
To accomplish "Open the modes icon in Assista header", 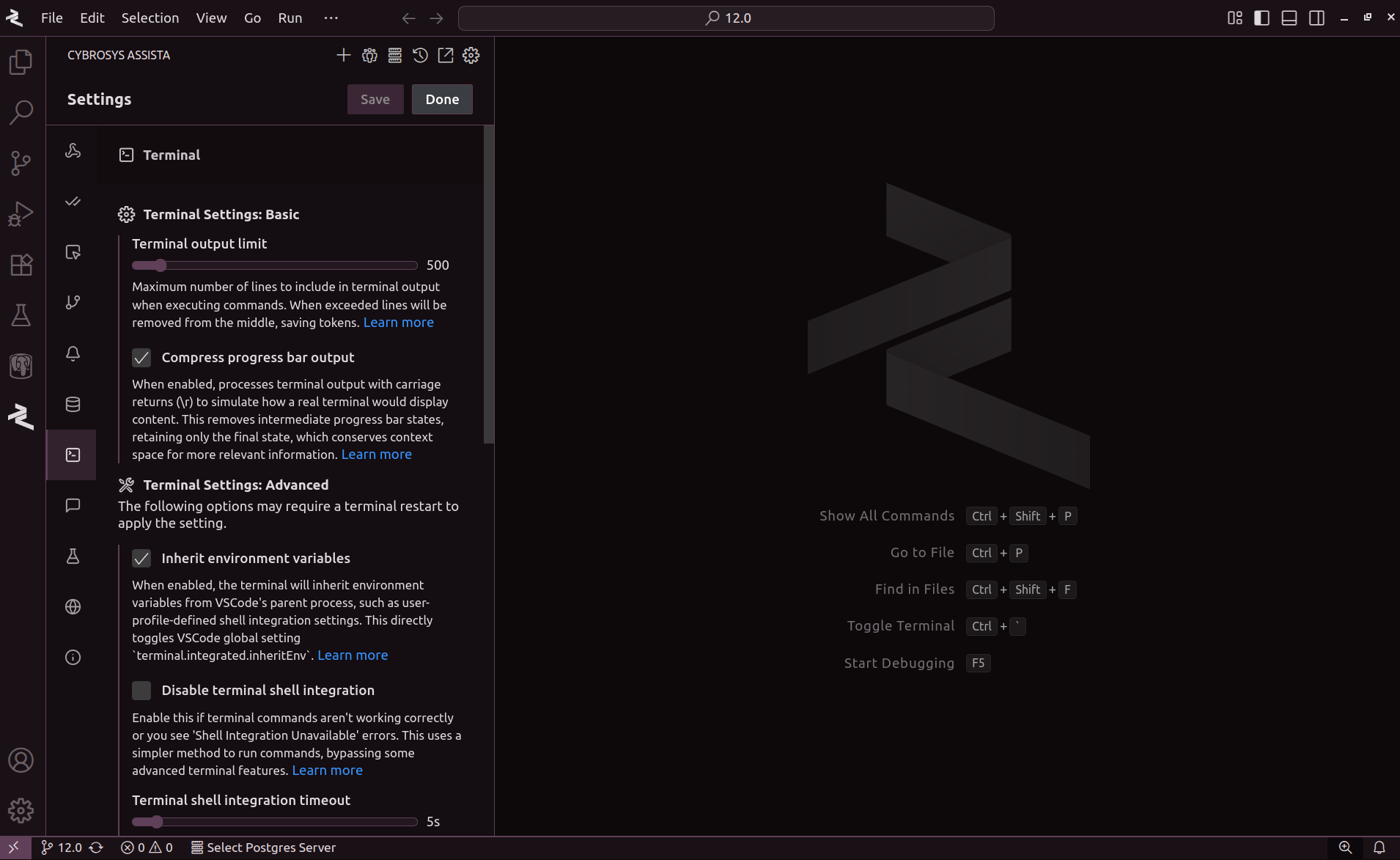I will tap(369, 55).
